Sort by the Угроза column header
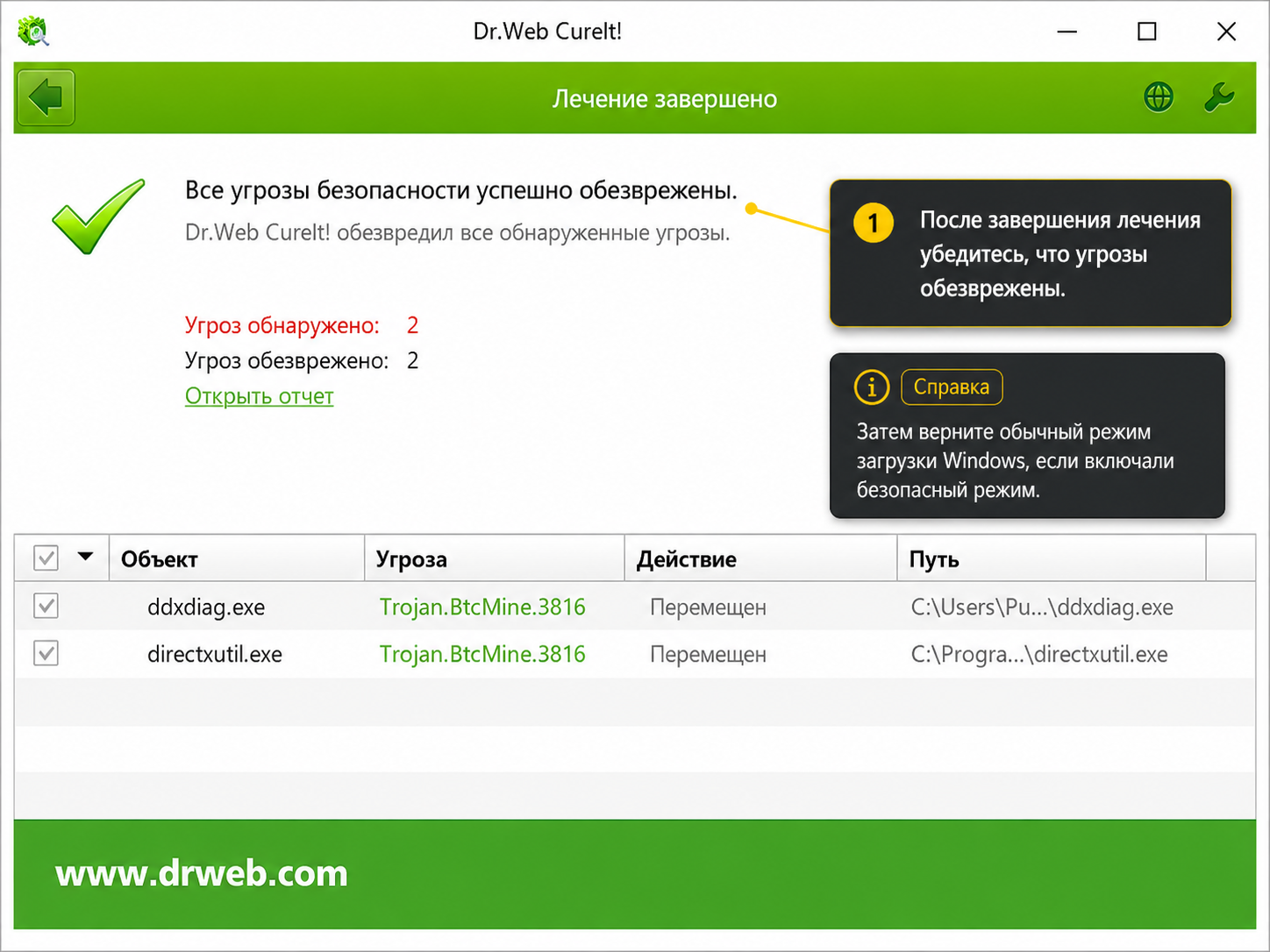 [494, 558]
